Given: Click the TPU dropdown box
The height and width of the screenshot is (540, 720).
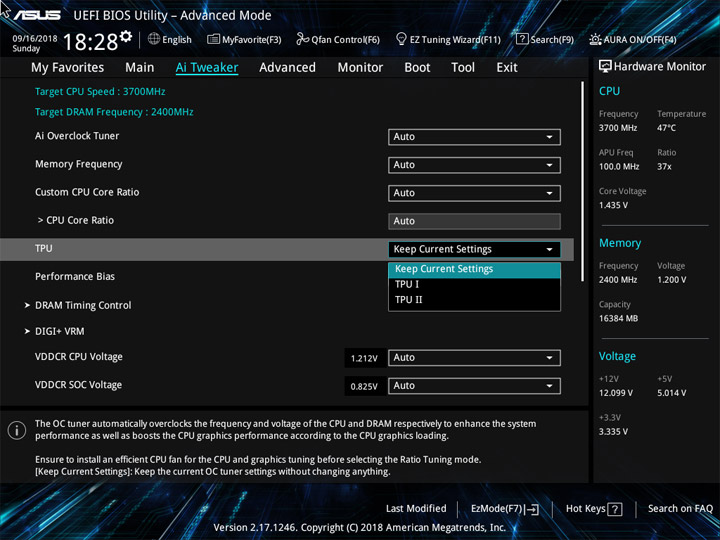Looking at the screenshot, I should point(474,249).
